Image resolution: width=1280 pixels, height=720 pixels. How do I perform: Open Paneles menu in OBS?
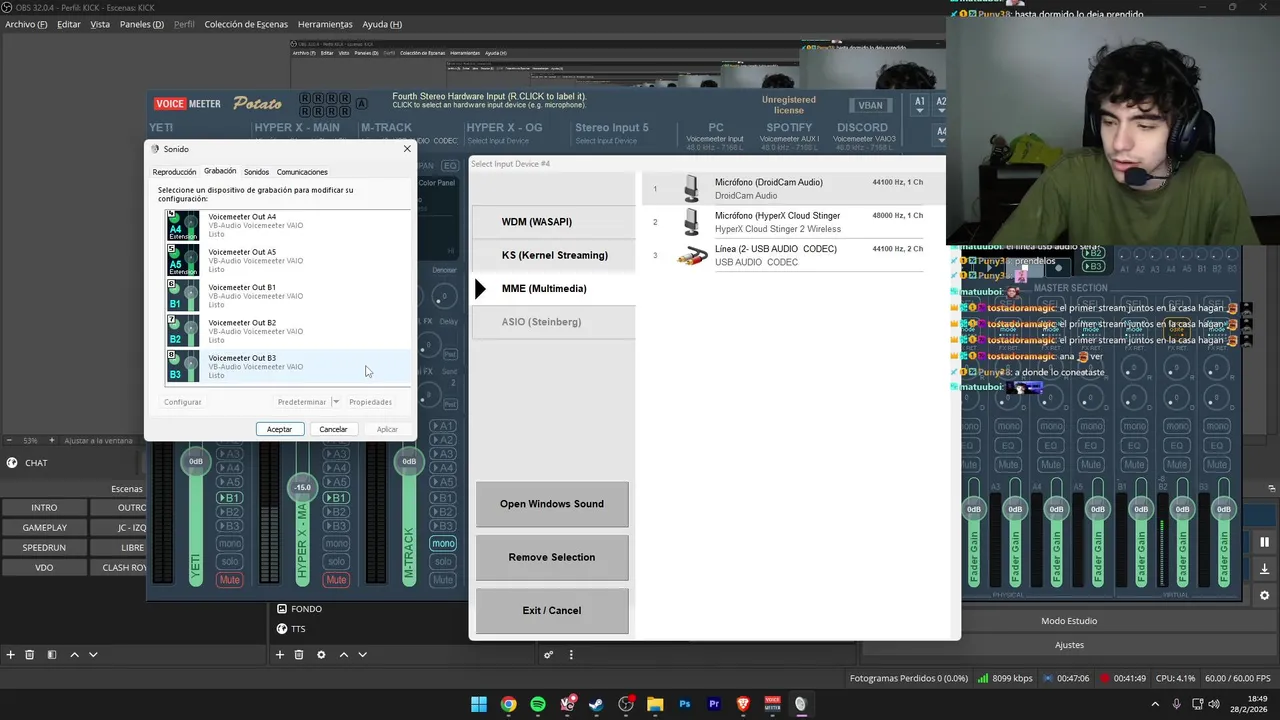(x=143, y=24)
